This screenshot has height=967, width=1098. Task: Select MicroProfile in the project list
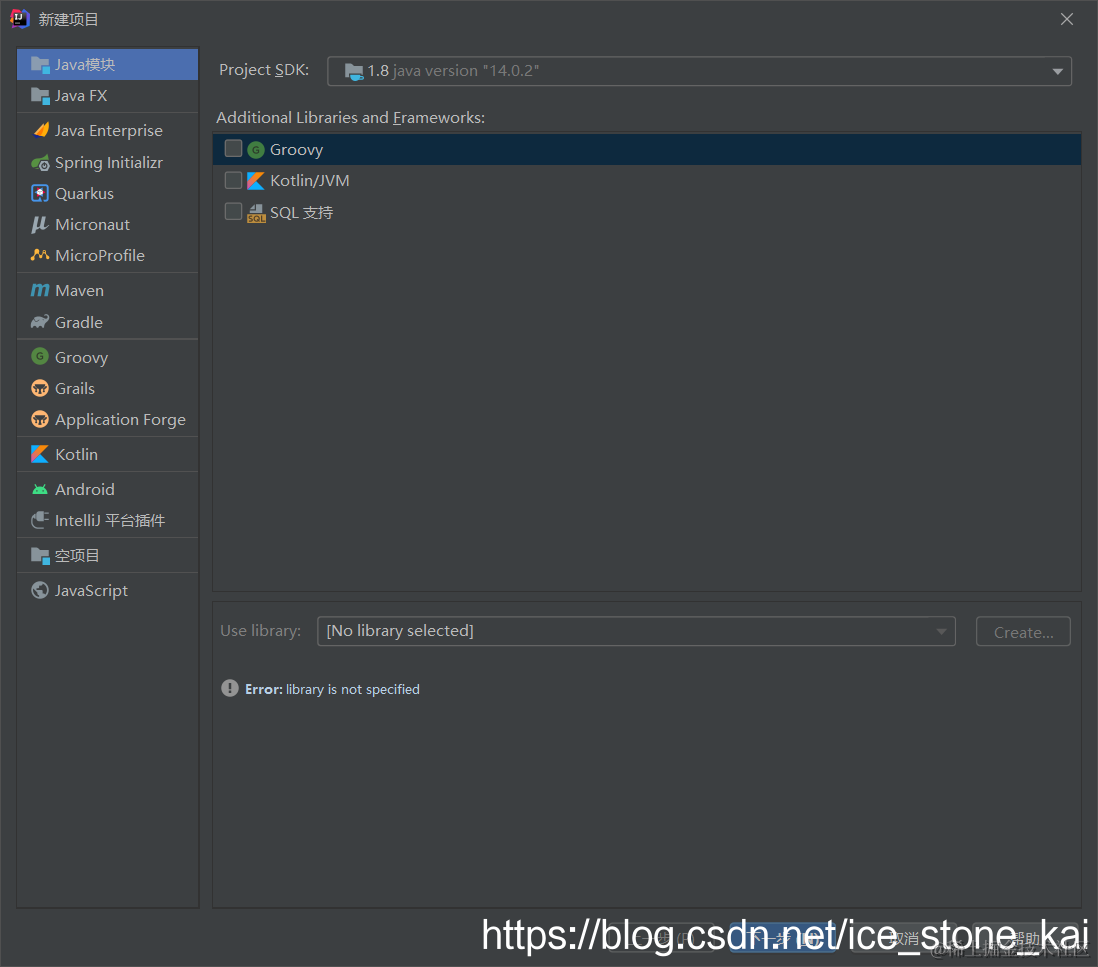coord(108,255)
